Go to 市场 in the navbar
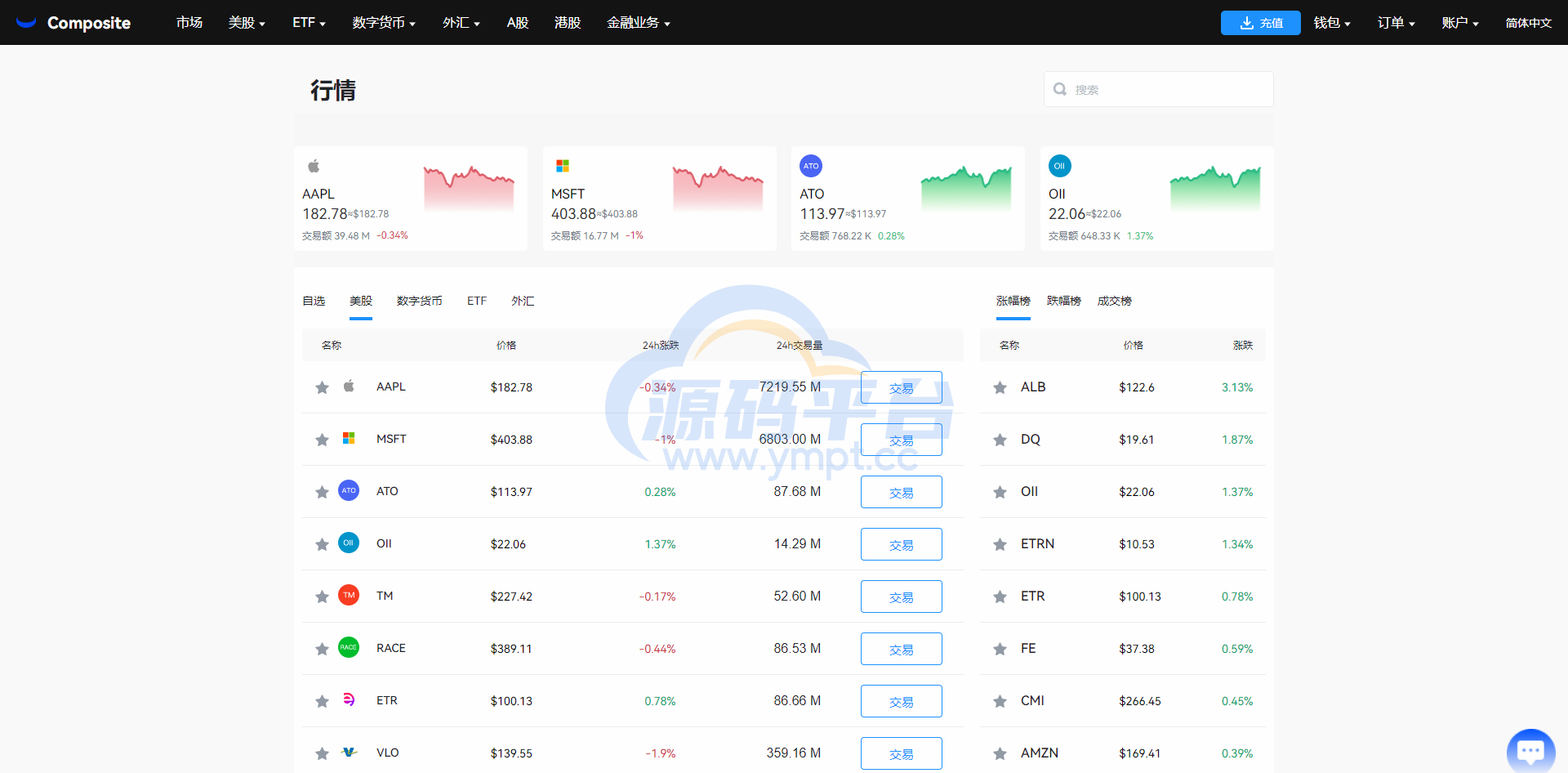The width and height of the screenshot is (1568, 773). pos(189,23)
